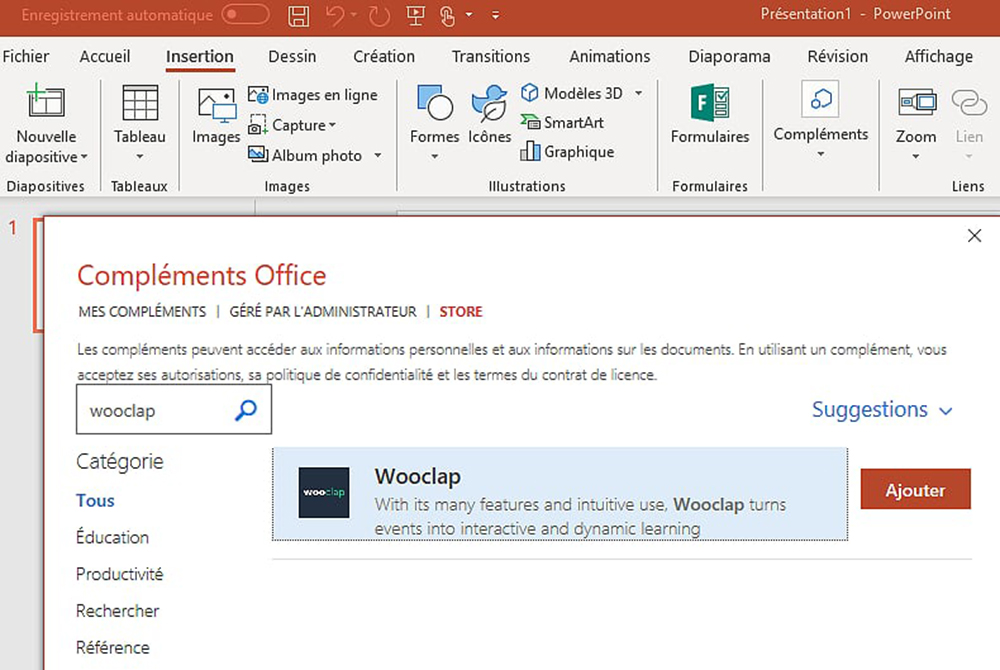Open the Animations tab

click(610, 57)
